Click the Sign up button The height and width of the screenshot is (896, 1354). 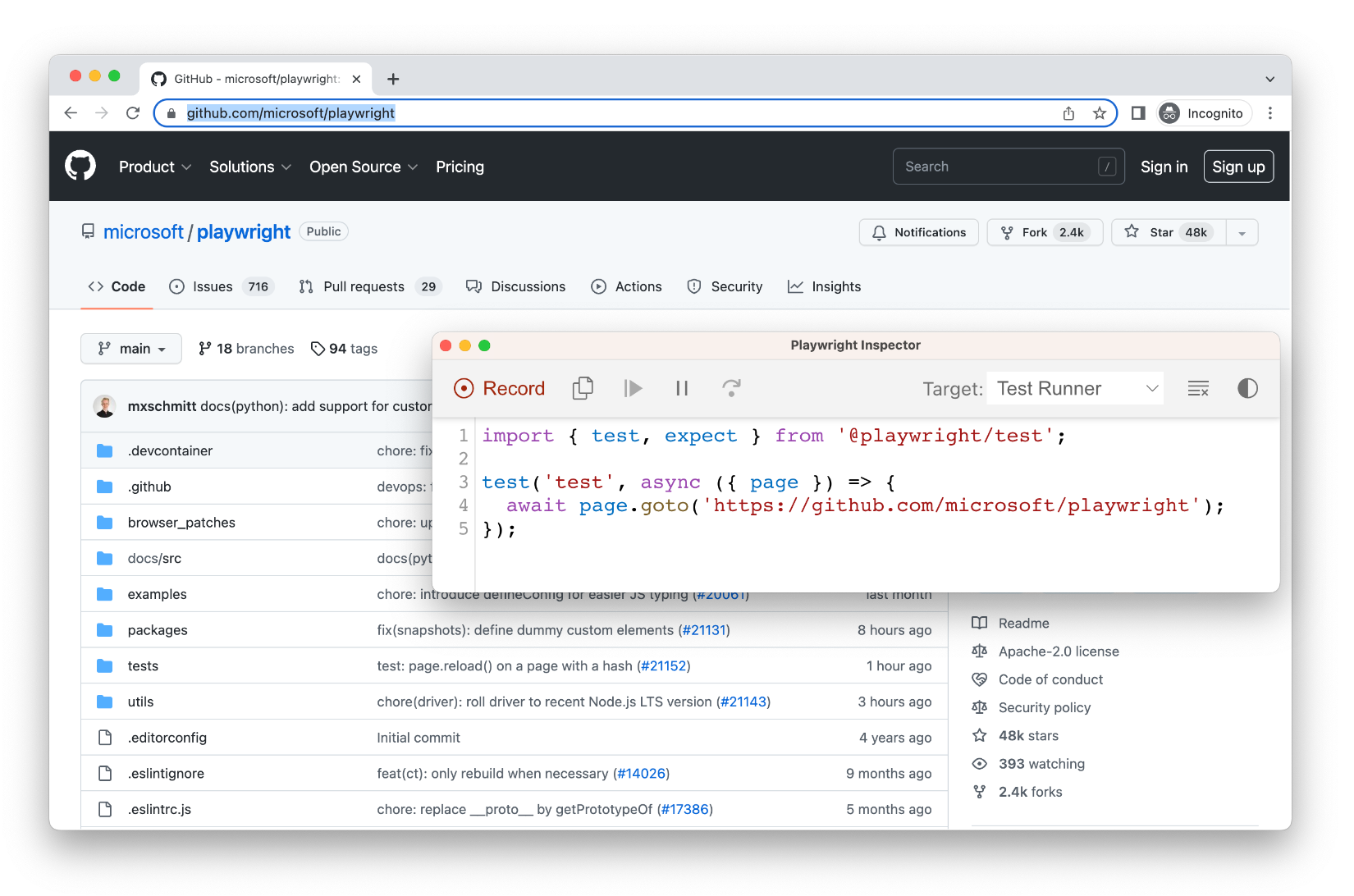pos(1238,167)
